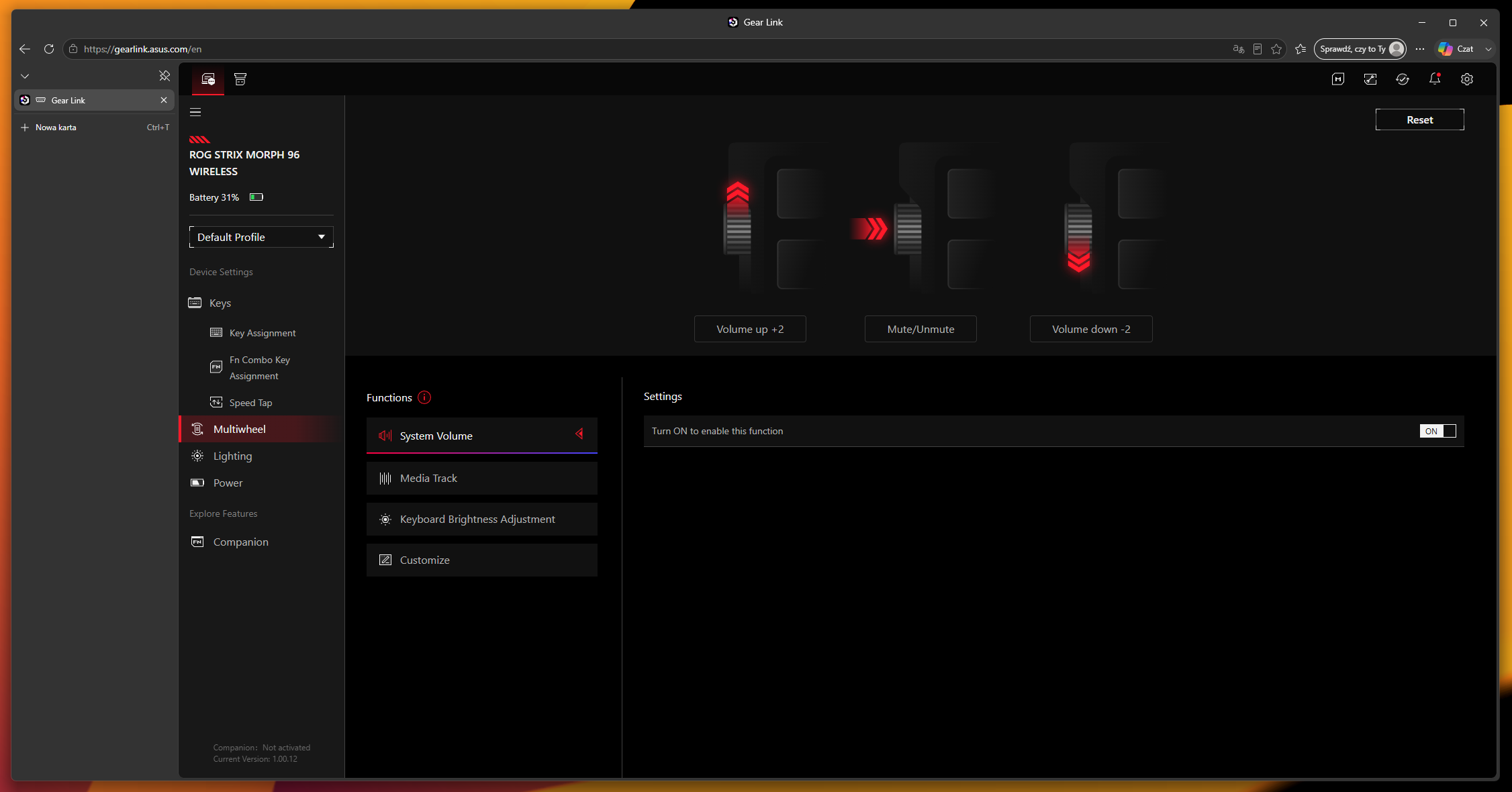Viewport: 1512px width, 792px height.
Task: Open the Default Profile dropdown
Action: pos(261,237)
